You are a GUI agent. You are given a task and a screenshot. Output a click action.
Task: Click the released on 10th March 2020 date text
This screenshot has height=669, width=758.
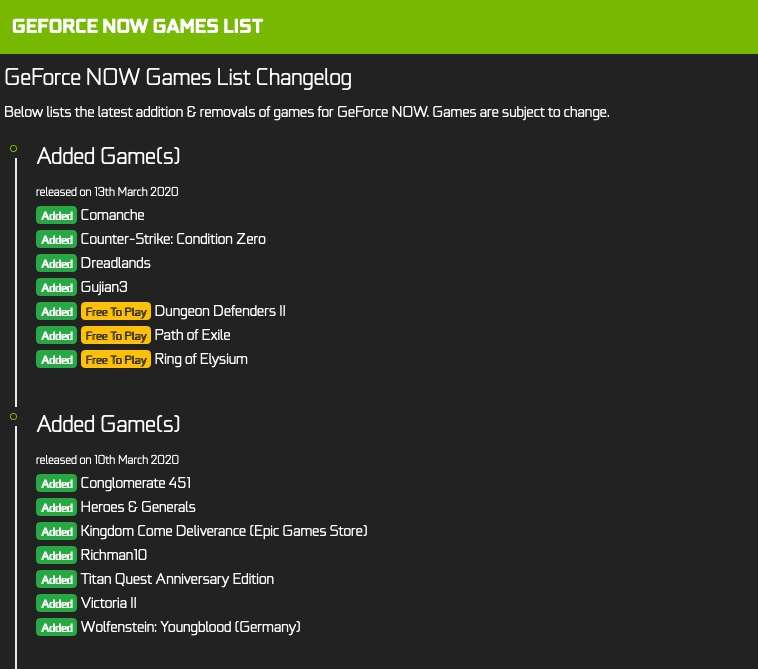pos(107,460)
